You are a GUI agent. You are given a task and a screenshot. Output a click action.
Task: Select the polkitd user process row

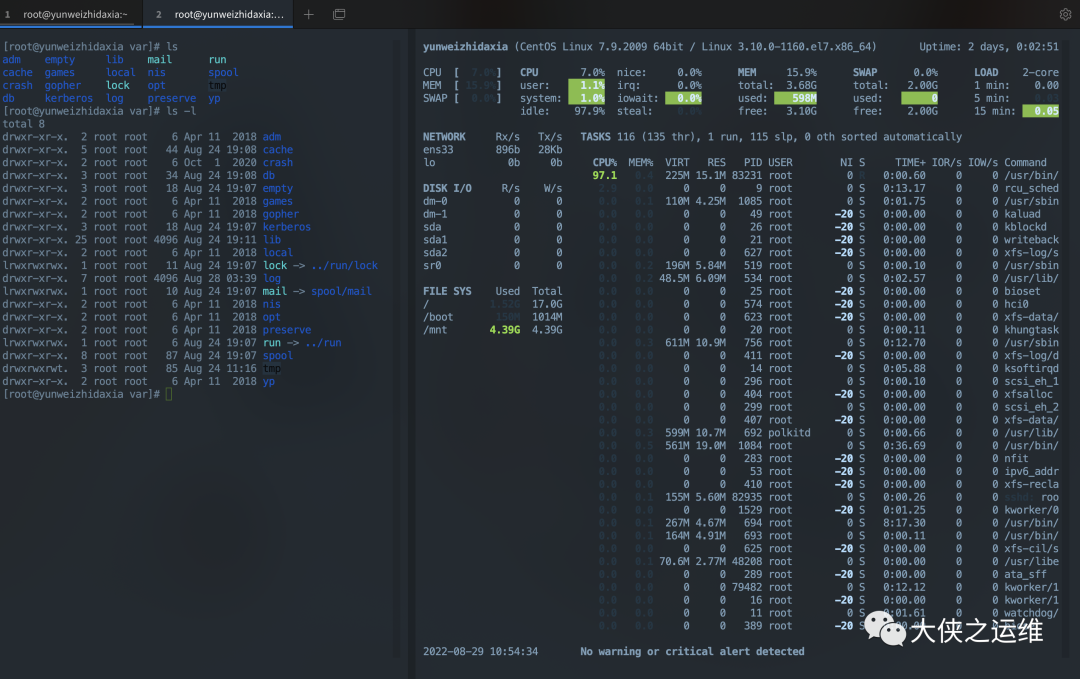pos(789,432)
